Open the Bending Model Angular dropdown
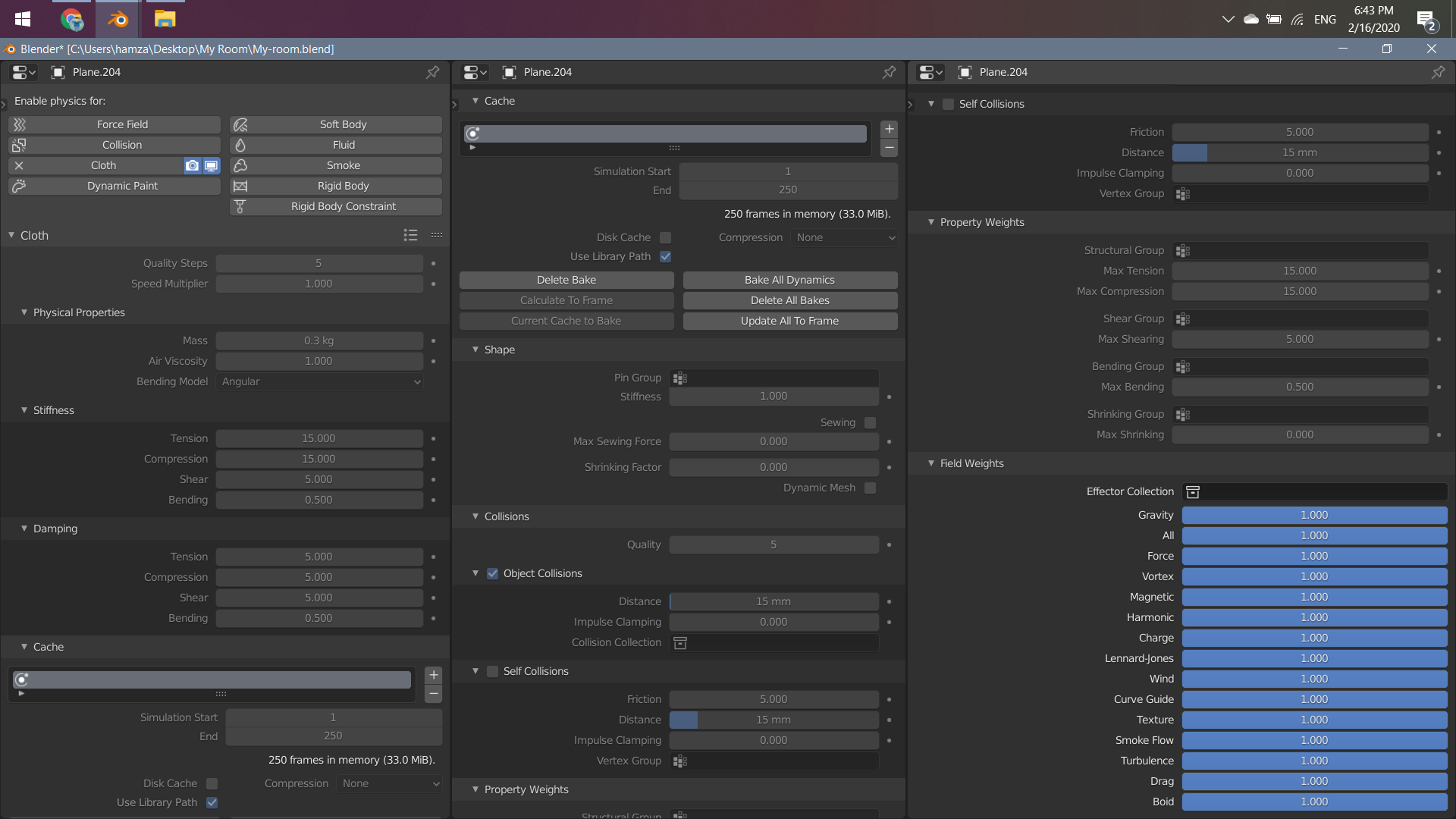The width and height of the screenshot is (1456, 819). coord(319,381)
